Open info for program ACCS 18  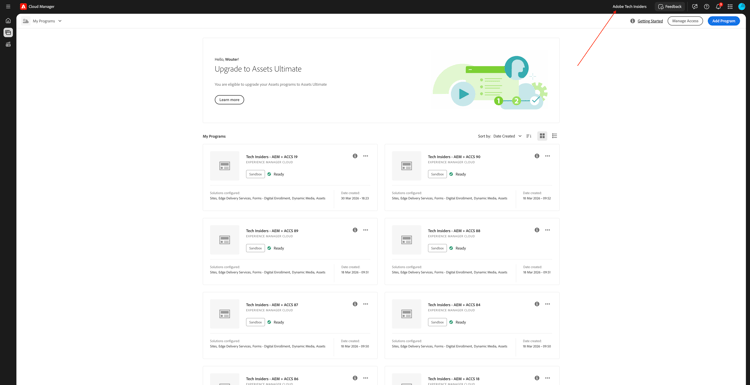[x=537, y=378]
